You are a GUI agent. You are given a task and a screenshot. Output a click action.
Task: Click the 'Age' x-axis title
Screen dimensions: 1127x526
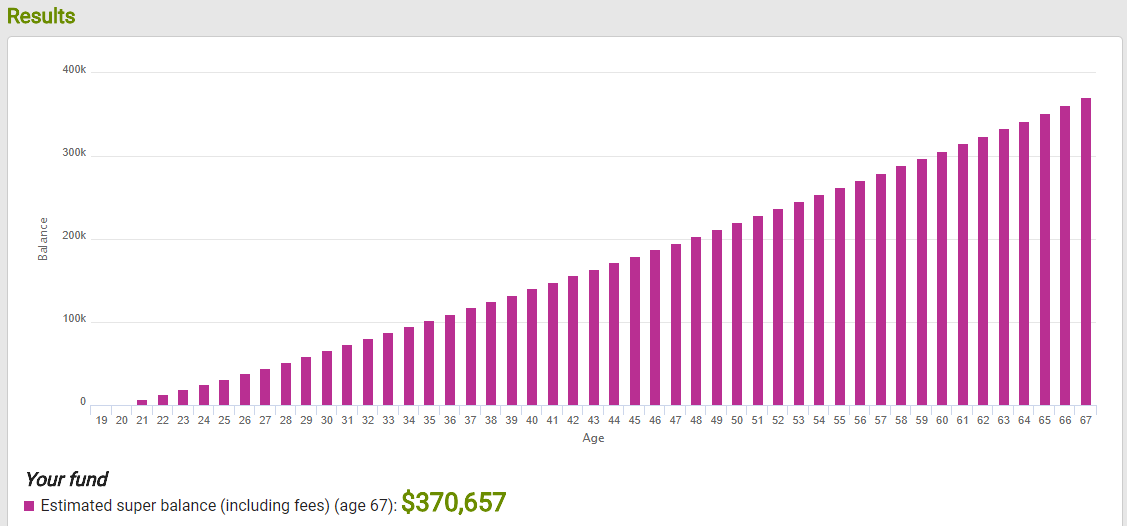tap(594, 438)
